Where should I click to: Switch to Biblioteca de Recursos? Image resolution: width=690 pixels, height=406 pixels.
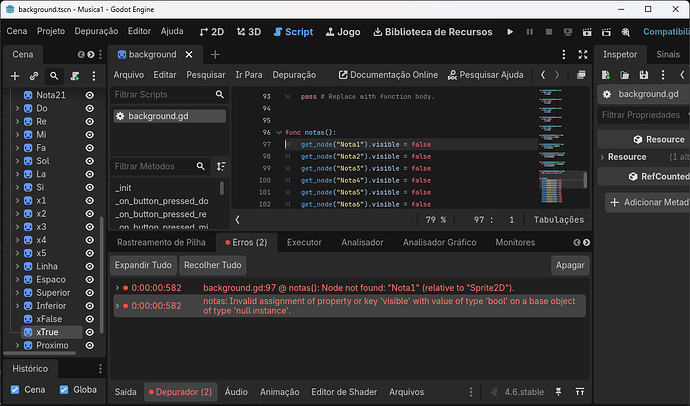coord(433,32)
